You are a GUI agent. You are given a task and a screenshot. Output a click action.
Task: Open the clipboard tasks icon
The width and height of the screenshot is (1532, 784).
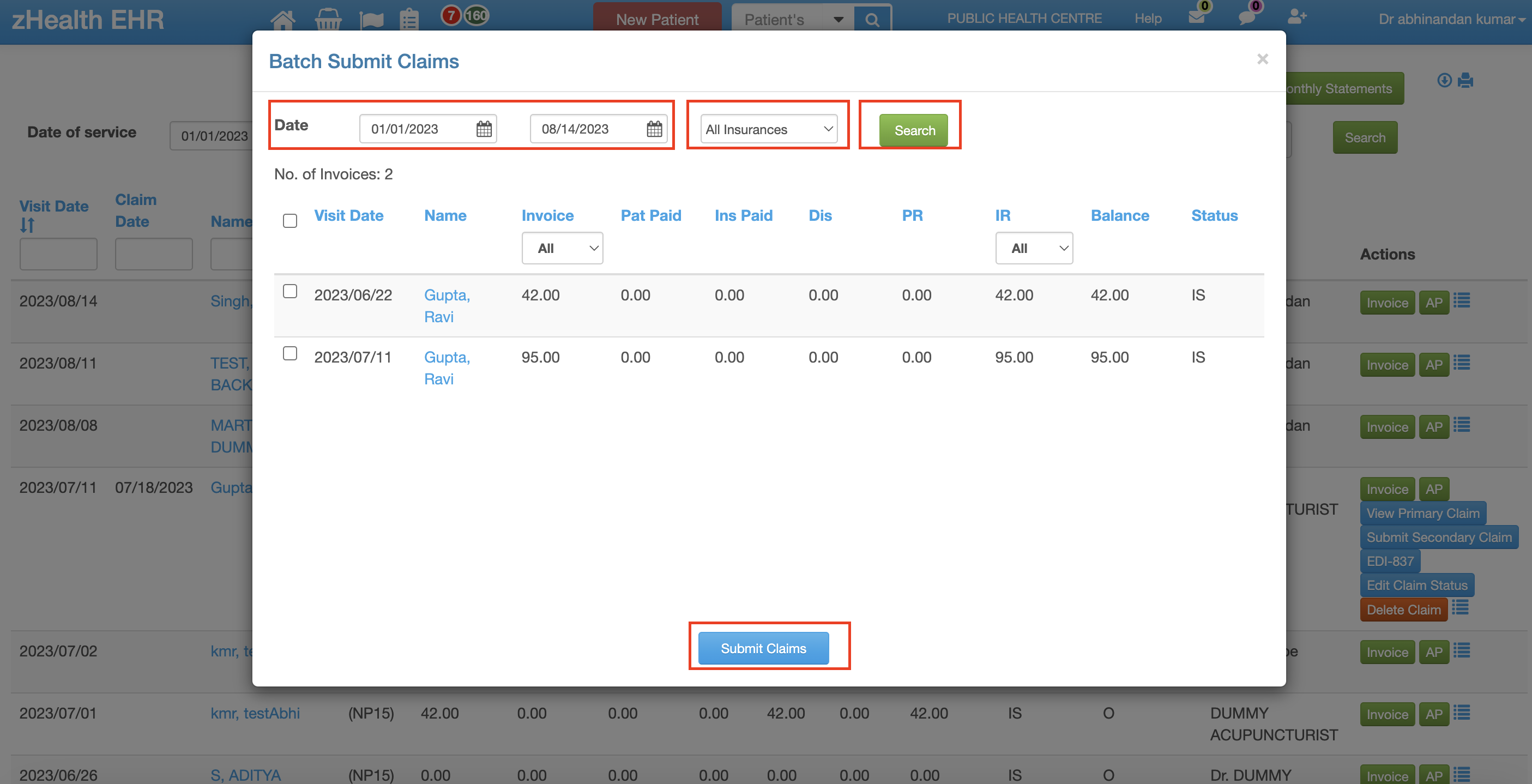coord(409,20)
